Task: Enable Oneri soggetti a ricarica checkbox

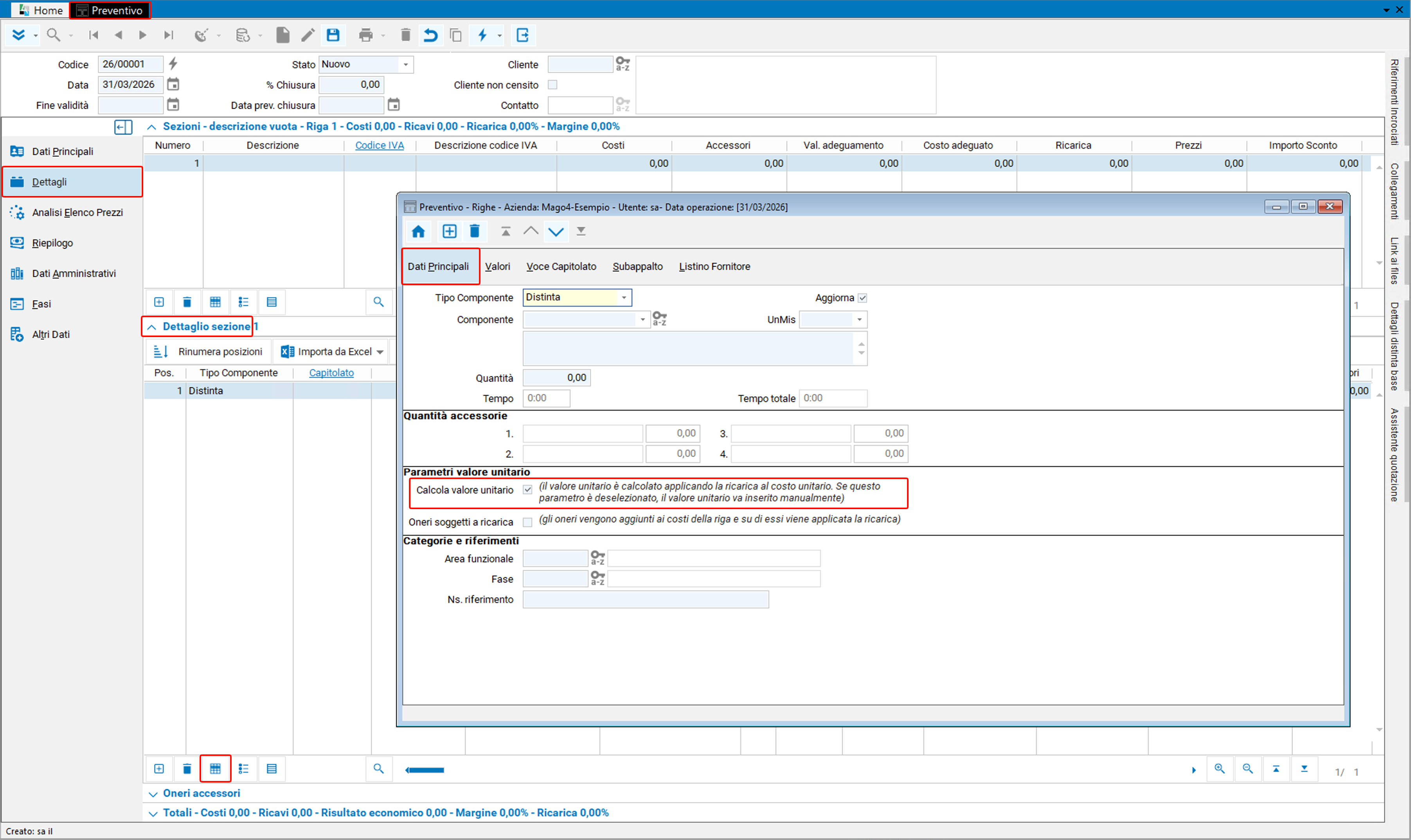Action: (527, 522)
